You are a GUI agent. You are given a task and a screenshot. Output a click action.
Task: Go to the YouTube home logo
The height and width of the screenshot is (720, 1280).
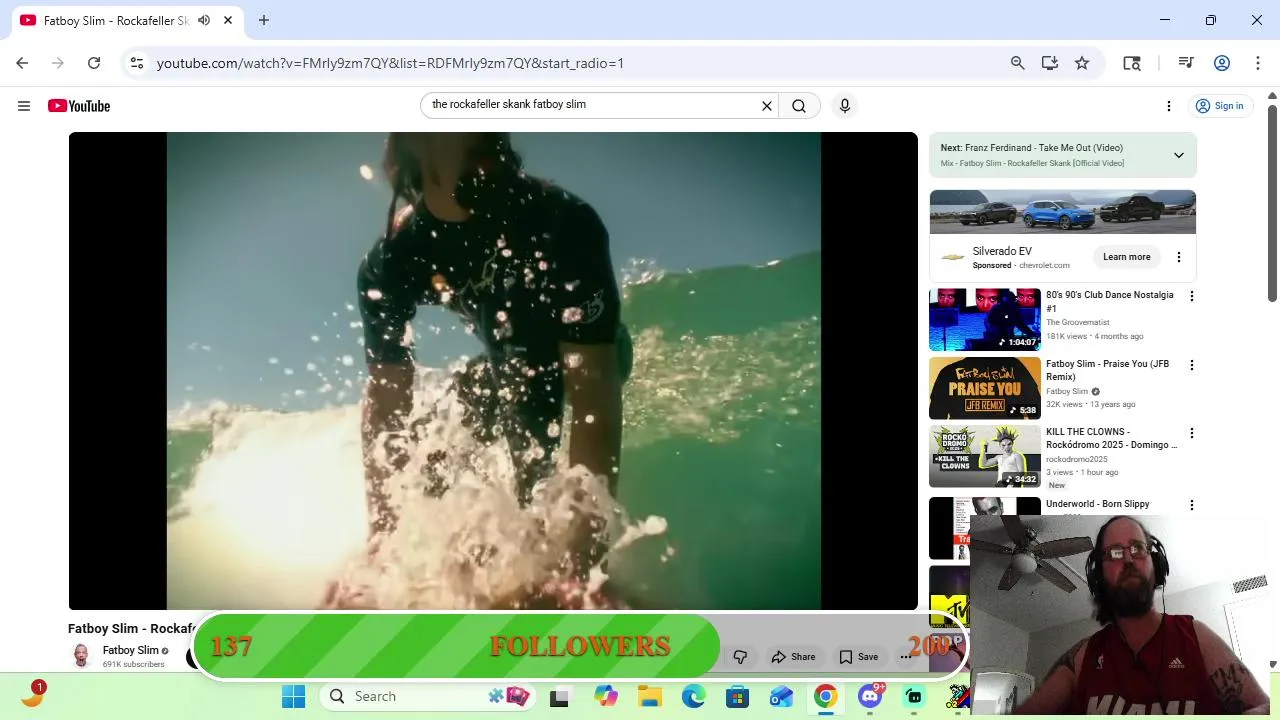pyautogui.click(x=79, y=106)
